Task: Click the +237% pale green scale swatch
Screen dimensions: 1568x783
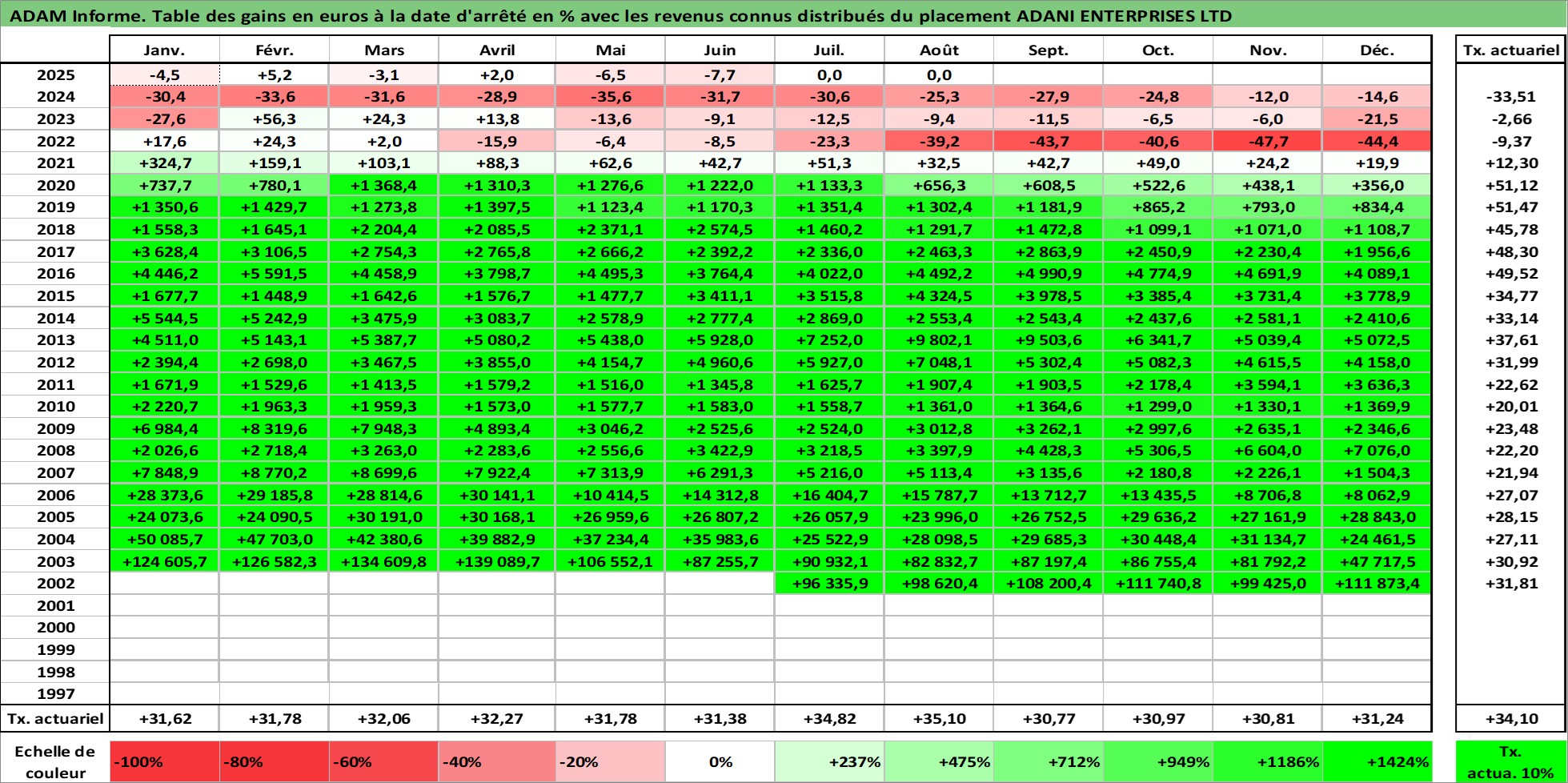Action: pos(829,762)
